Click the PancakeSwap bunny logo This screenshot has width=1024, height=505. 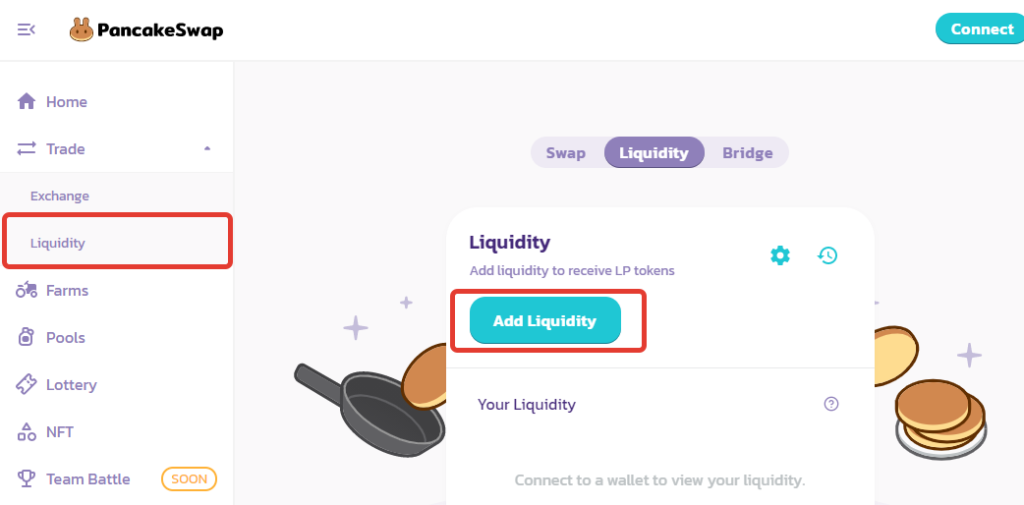click(x=81, y=30)
